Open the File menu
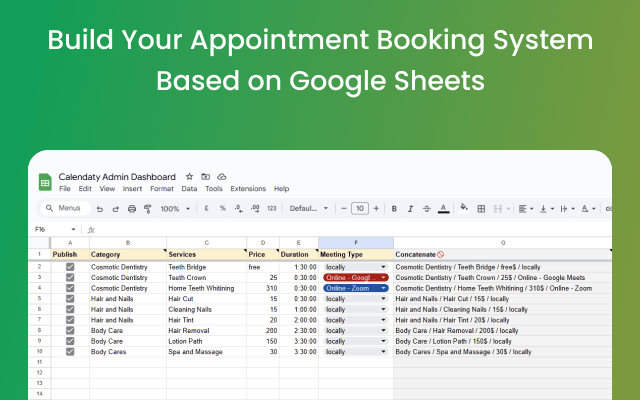 coord(64,189)
